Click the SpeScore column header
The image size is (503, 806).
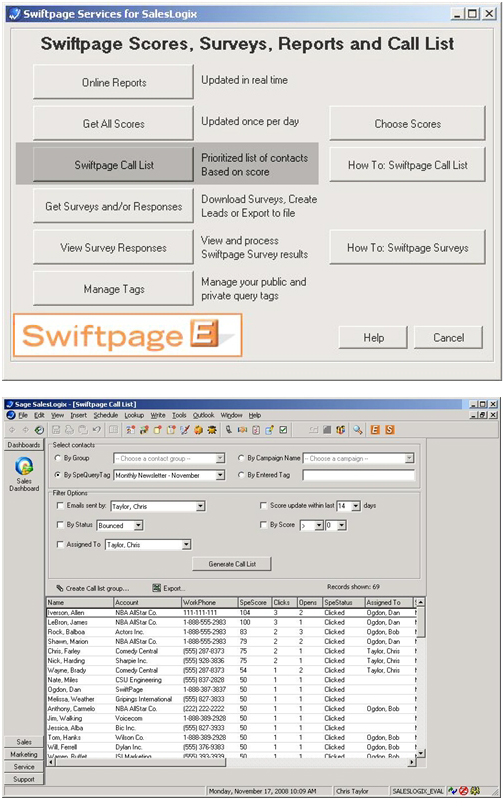click(254, 602)
